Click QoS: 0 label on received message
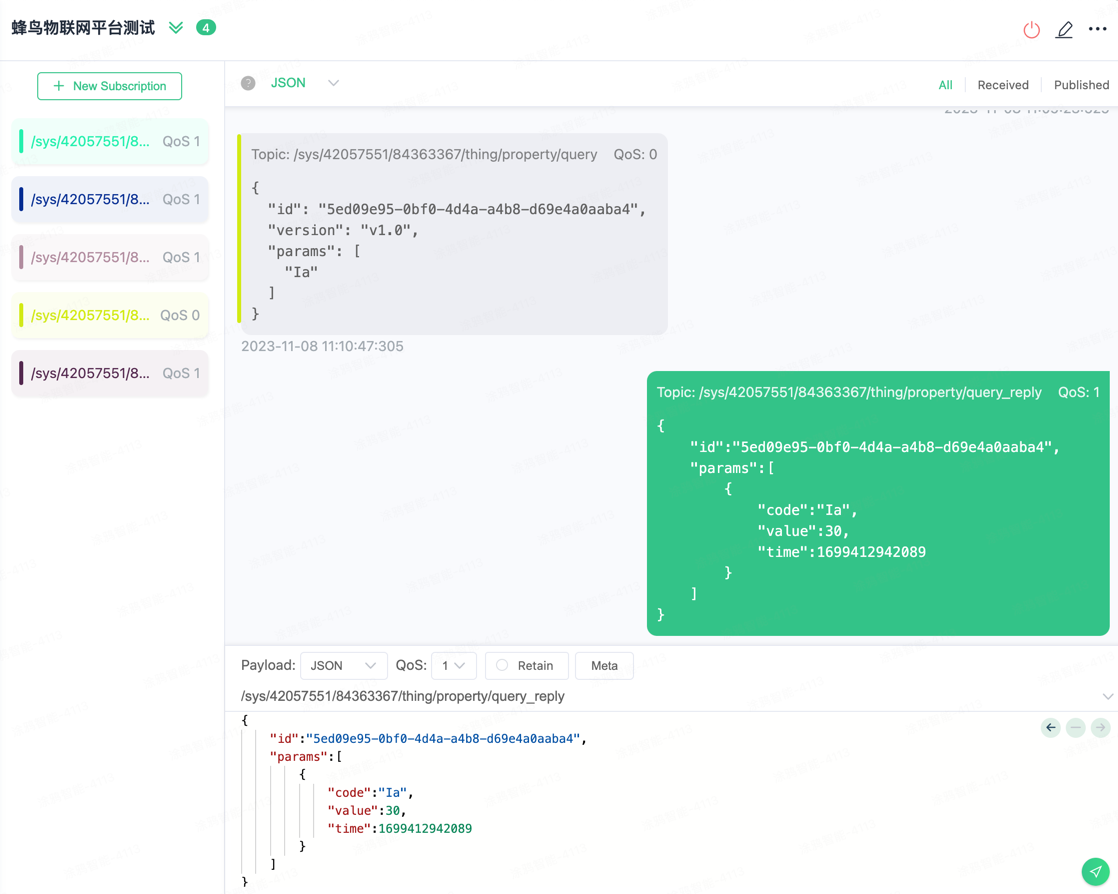This screenshot has height=894, width=1118. (x=635, y=155)
